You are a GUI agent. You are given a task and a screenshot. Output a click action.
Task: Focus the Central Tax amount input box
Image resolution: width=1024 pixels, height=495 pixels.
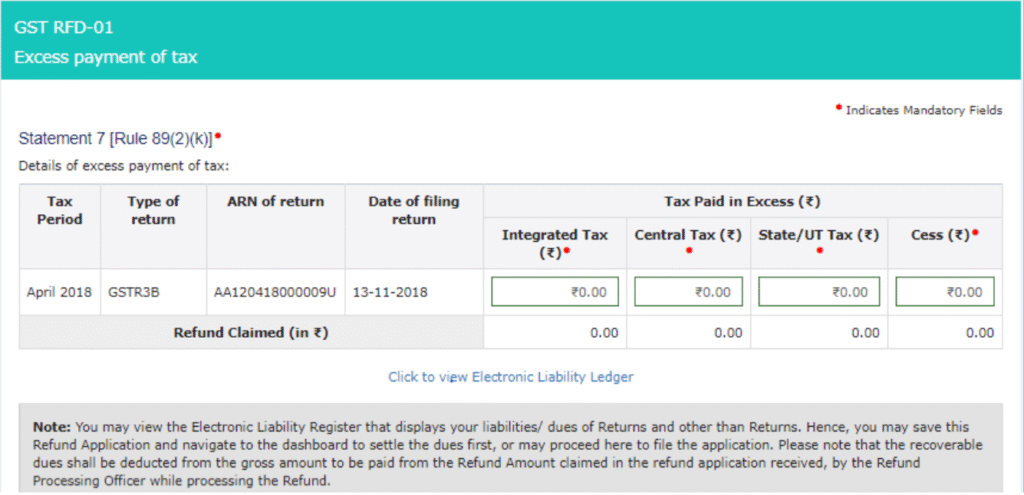688,292
